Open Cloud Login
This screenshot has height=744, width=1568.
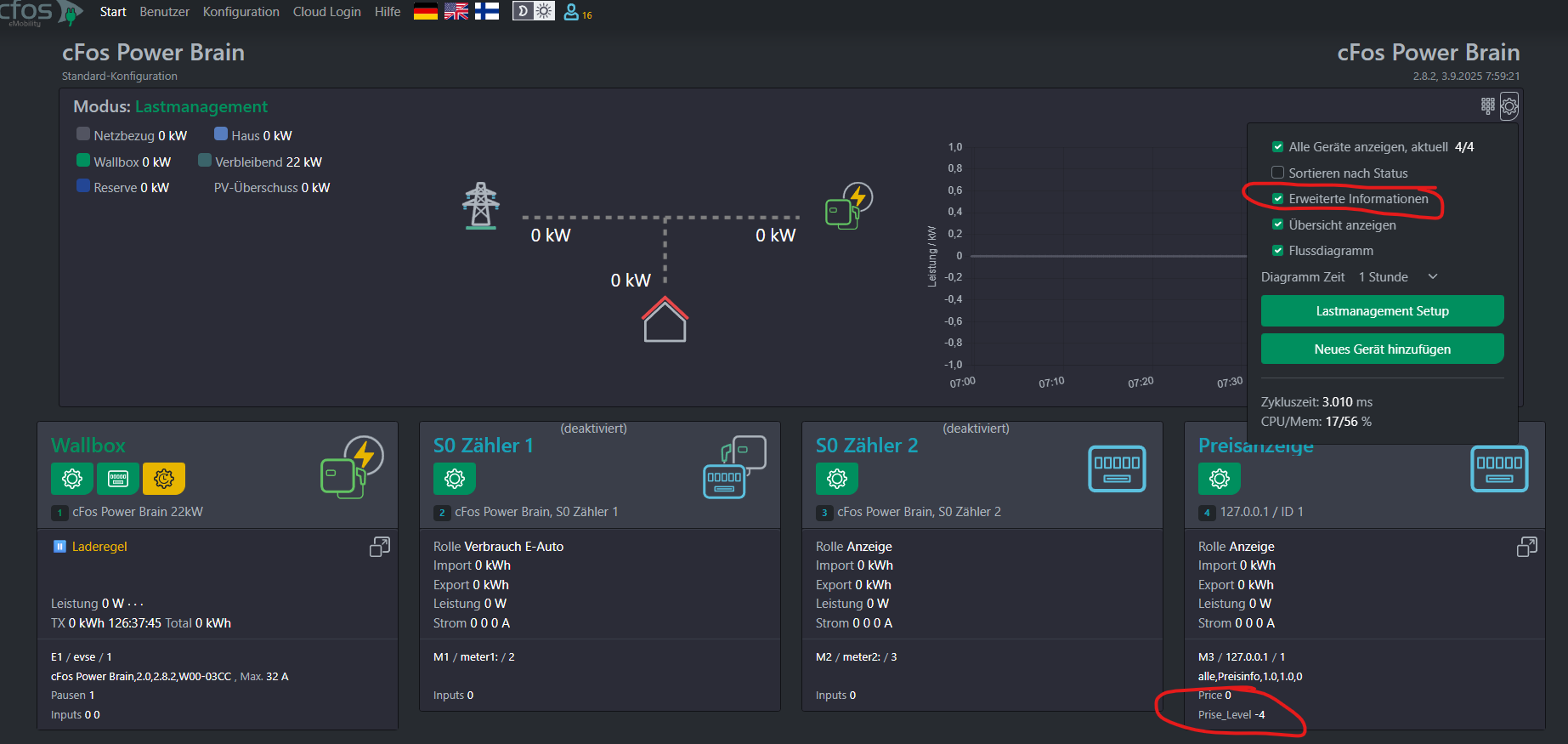pos(327,12)
